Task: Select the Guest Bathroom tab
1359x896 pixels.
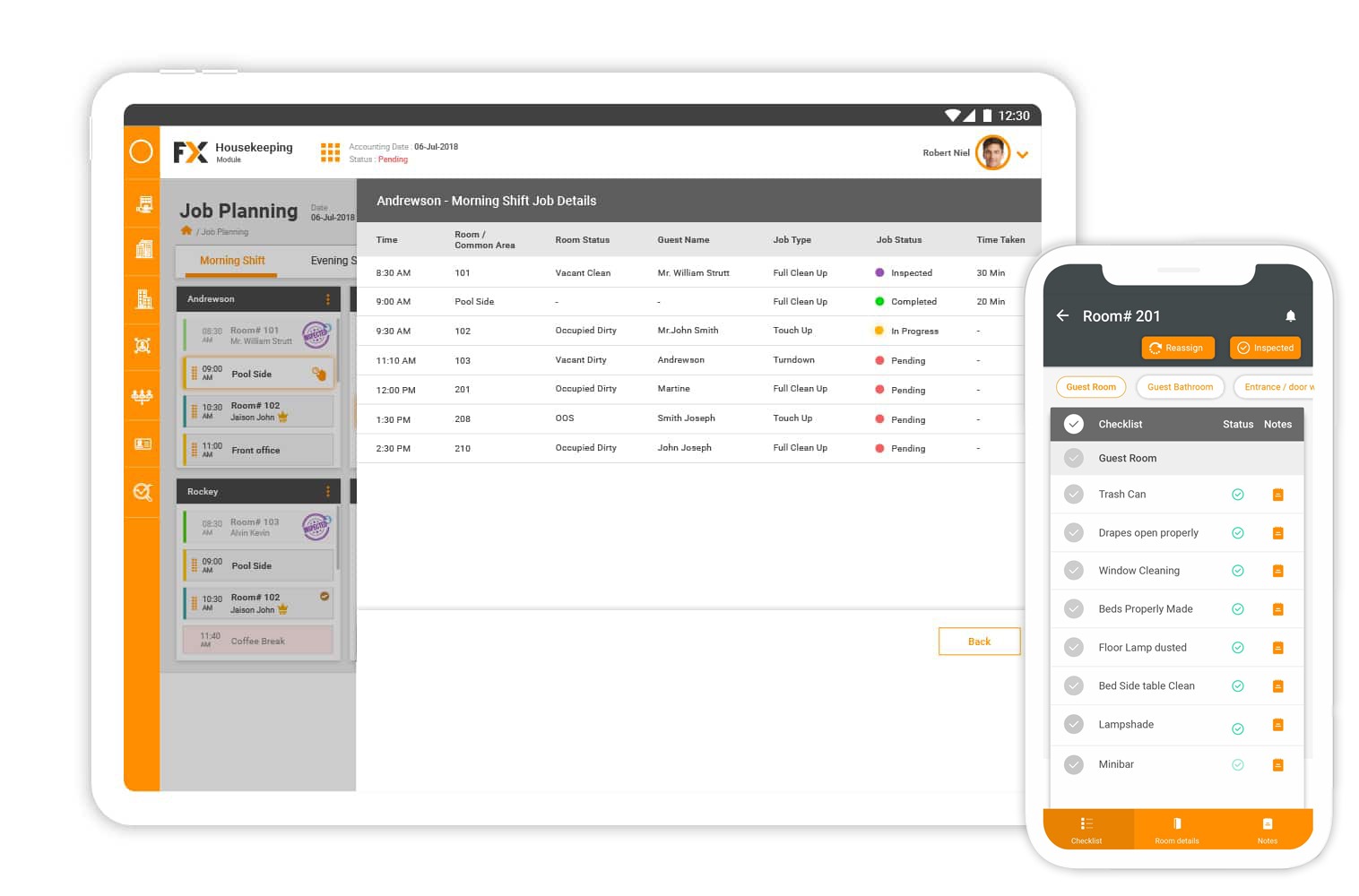Action: click(x=1180, y=387)
